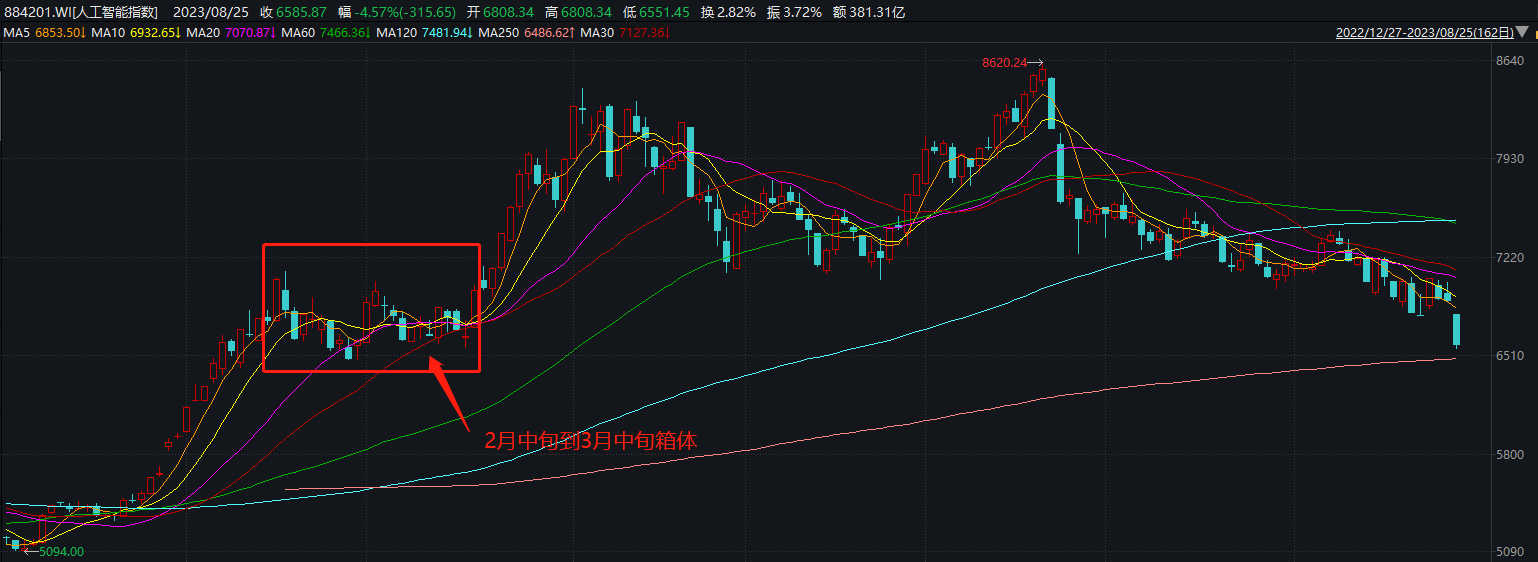Select the MA10 indicator value 6932.65
This screenshot has width=1538, height=562.
coord(155,33)
